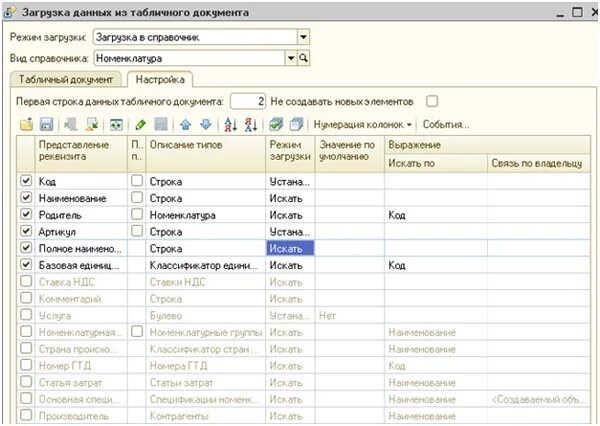
Task: Click the Значение по умолчанию column header
Action: tap(350, 153)
